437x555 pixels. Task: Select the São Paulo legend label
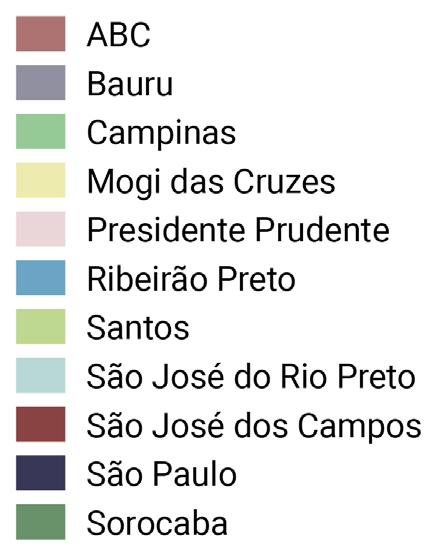[162, 474]
